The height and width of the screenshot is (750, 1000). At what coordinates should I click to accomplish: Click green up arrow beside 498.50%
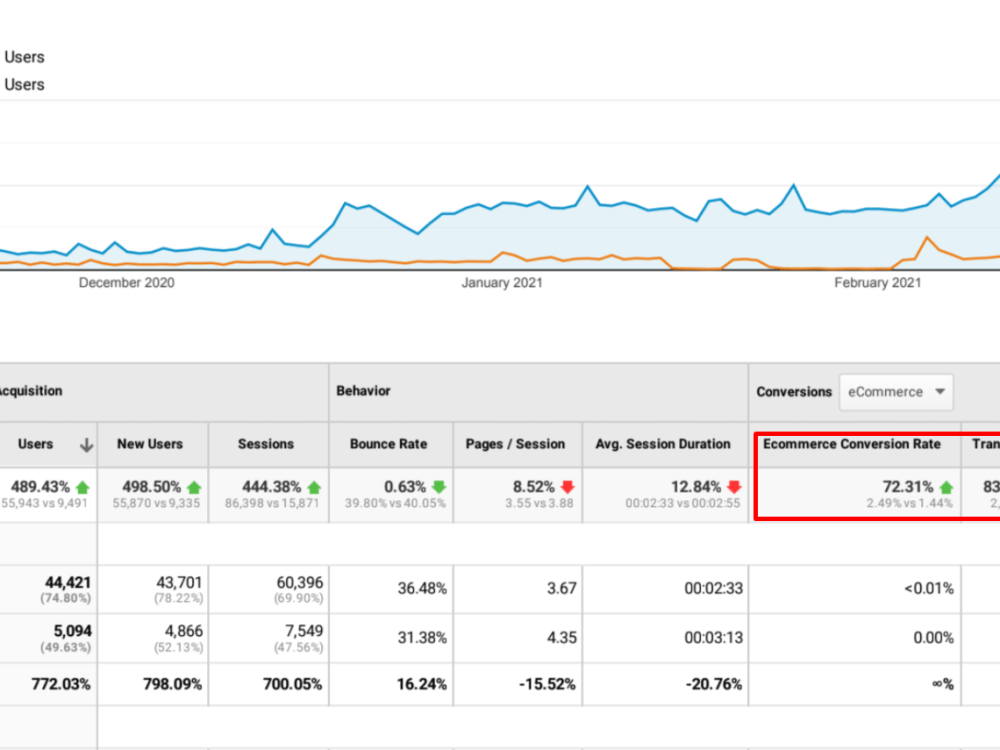194,488
